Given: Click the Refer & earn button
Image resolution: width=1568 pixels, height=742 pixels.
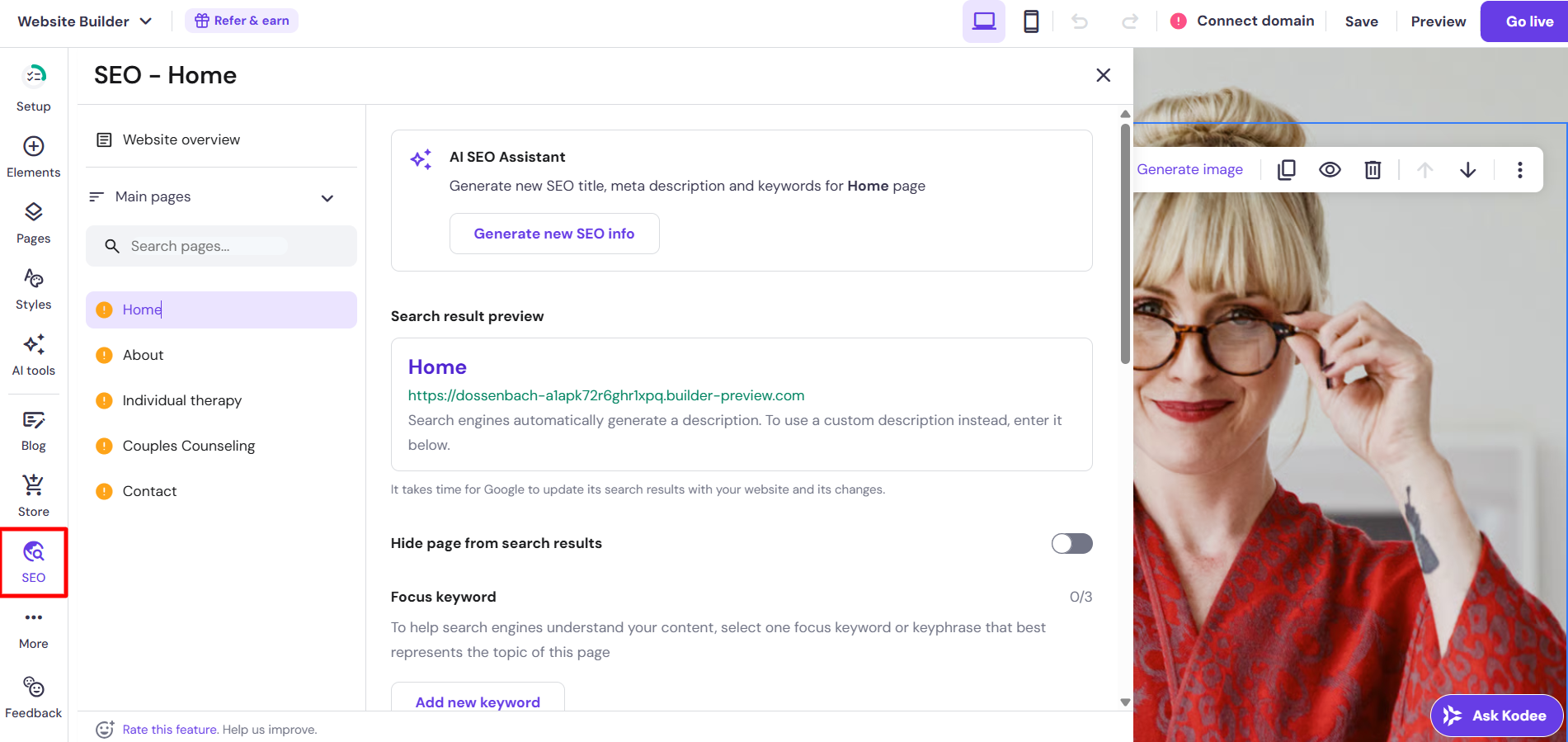Looking at the screenshot, I should coord(242,21).
